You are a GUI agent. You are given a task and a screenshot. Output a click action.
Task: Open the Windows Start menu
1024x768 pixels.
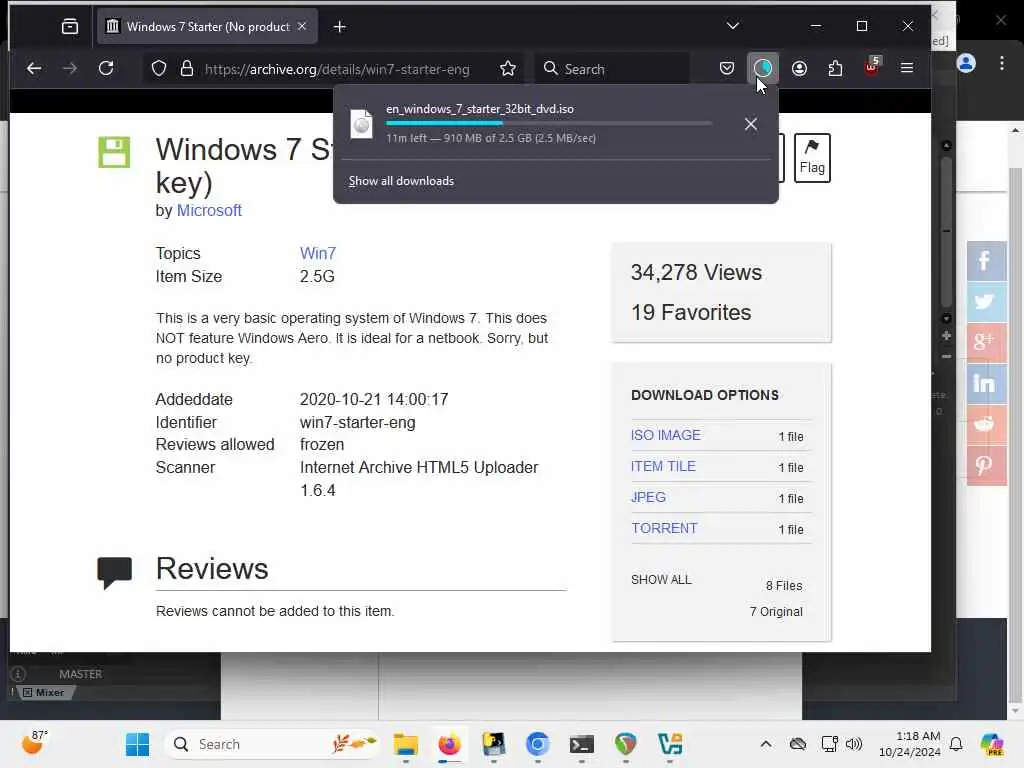point(137,744)
